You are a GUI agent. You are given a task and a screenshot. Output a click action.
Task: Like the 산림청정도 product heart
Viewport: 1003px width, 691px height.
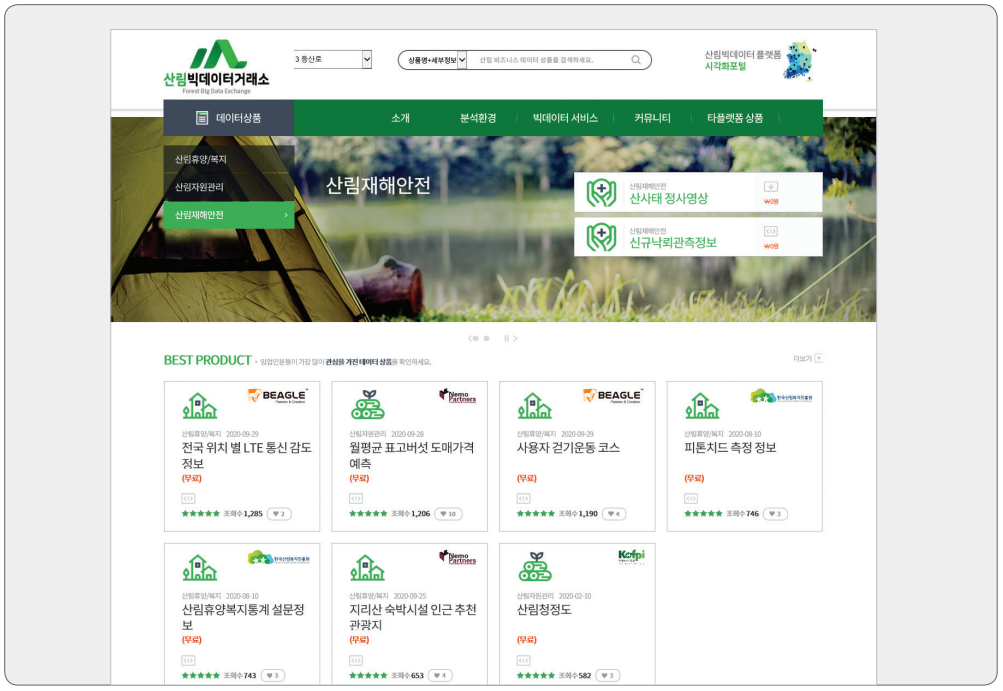[x=608, y=676]
